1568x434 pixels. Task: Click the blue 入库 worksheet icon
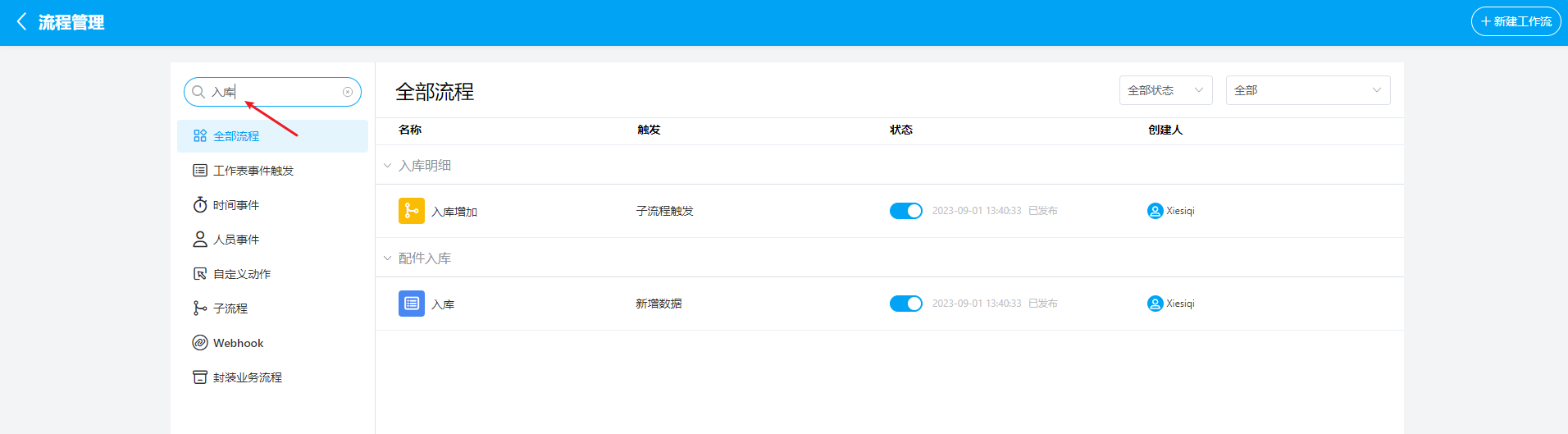(x=412, y=304)
